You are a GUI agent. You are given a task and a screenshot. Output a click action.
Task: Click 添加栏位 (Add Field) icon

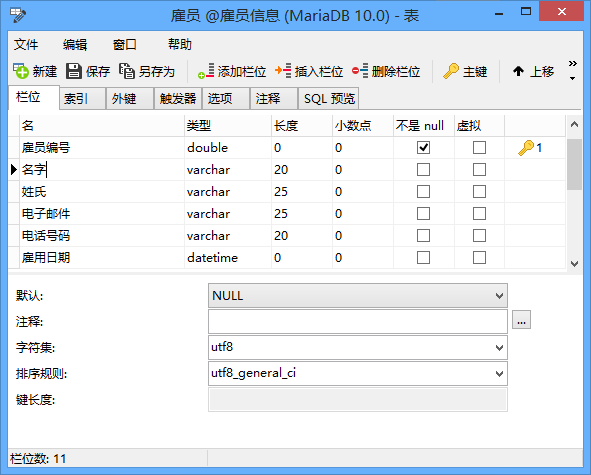click(x=206, y=71)
